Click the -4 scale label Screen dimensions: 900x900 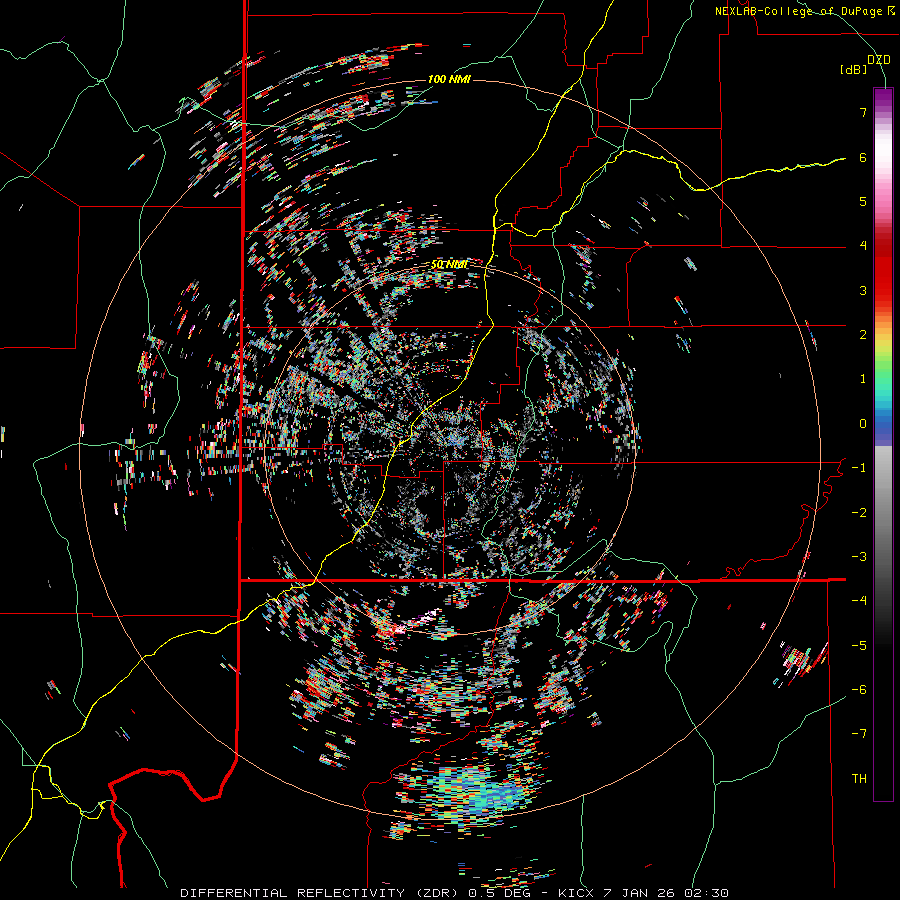[x=859, y=601]
